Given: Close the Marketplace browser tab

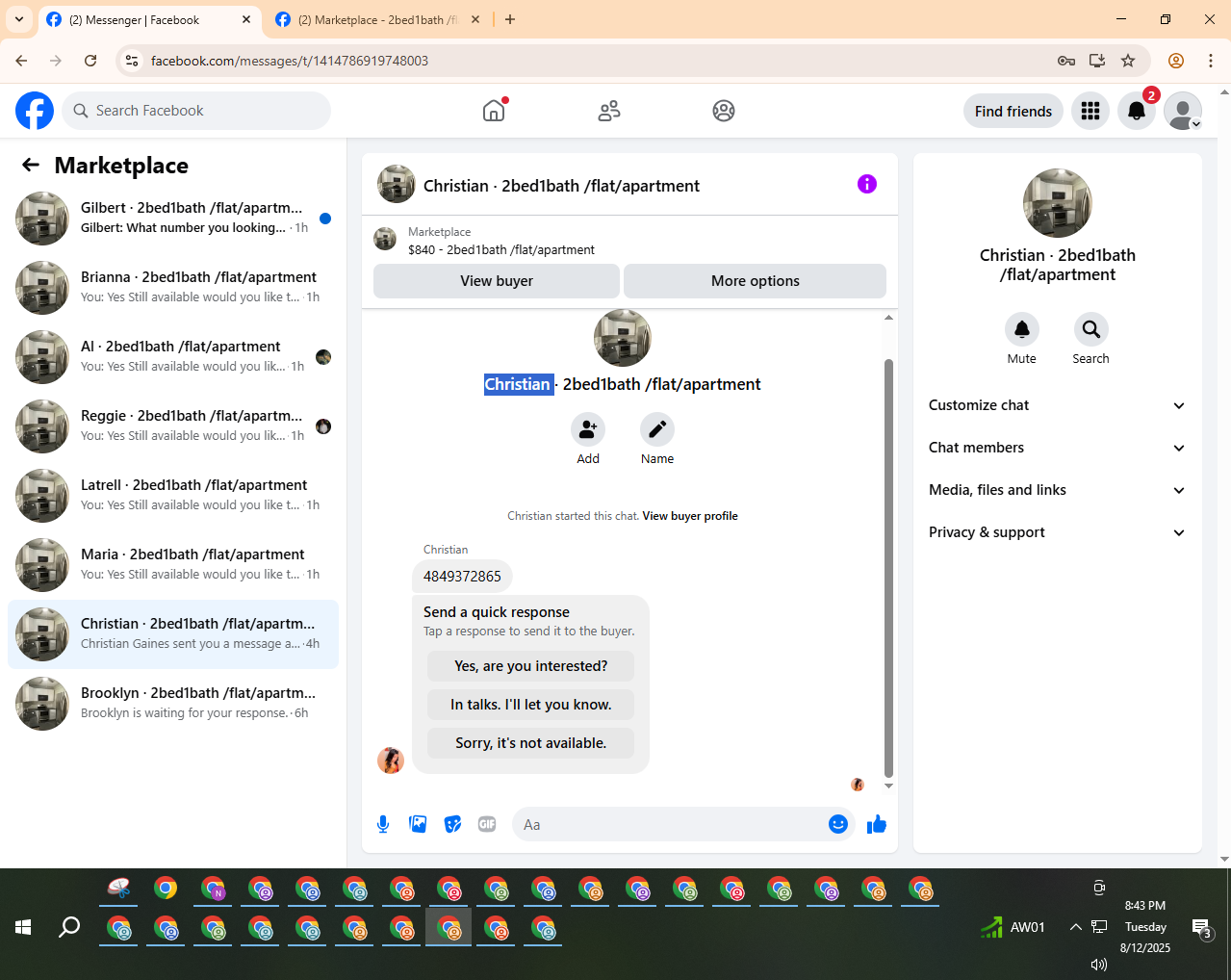Looking at the screenshot, I should tap(475, 19).
